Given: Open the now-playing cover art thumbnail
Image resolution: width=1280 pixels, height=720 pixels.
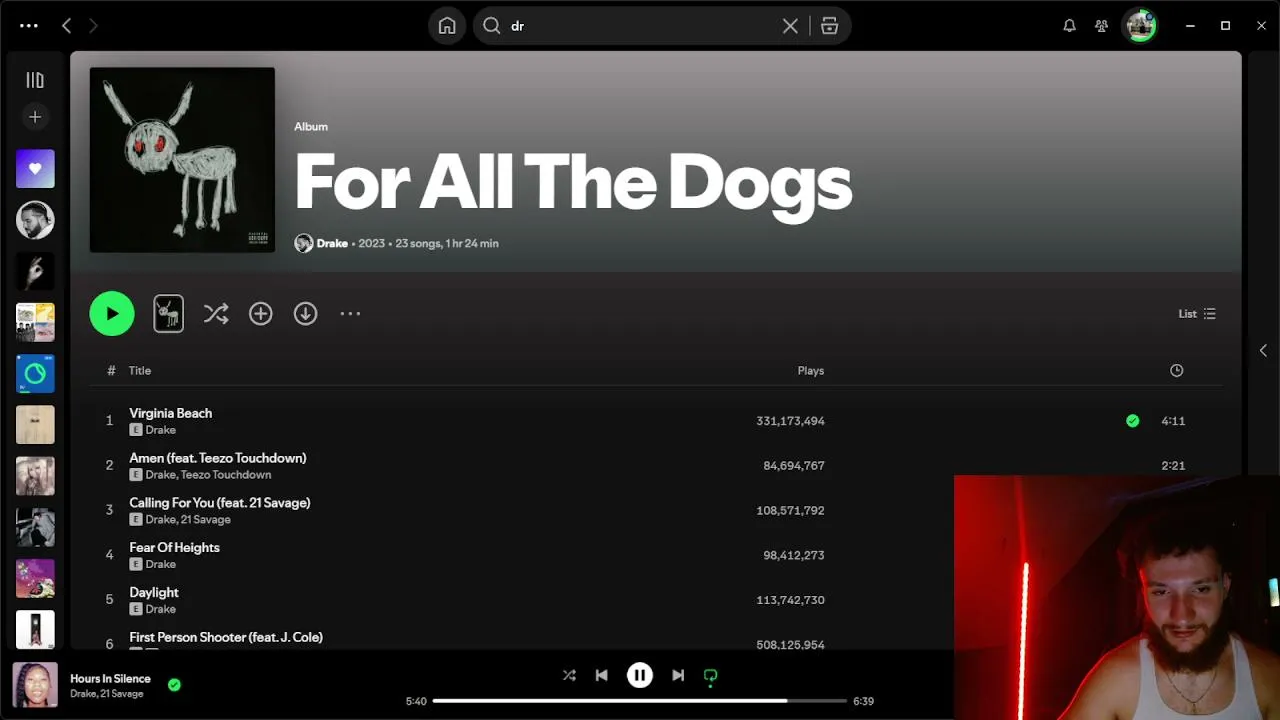Looking at the screenshot, I should (35, 685).
